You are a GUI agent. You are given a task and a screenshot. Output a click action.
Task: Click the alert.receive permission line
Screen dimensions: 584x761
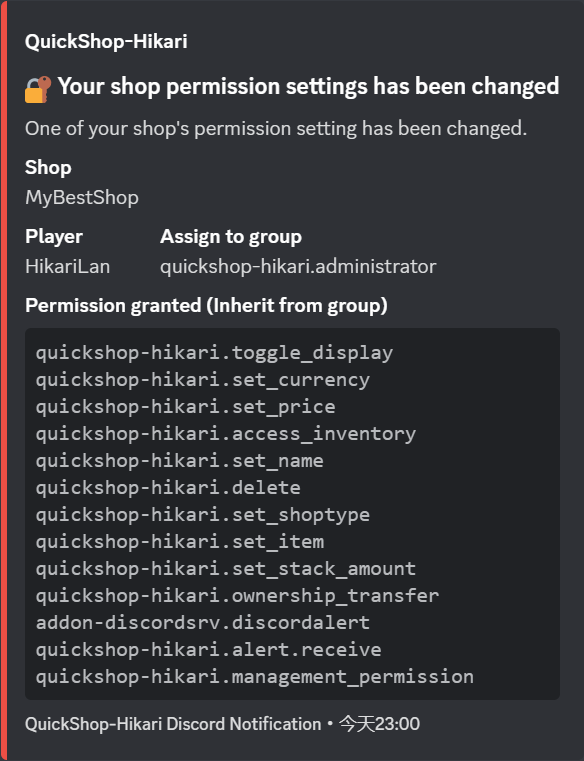208,650
